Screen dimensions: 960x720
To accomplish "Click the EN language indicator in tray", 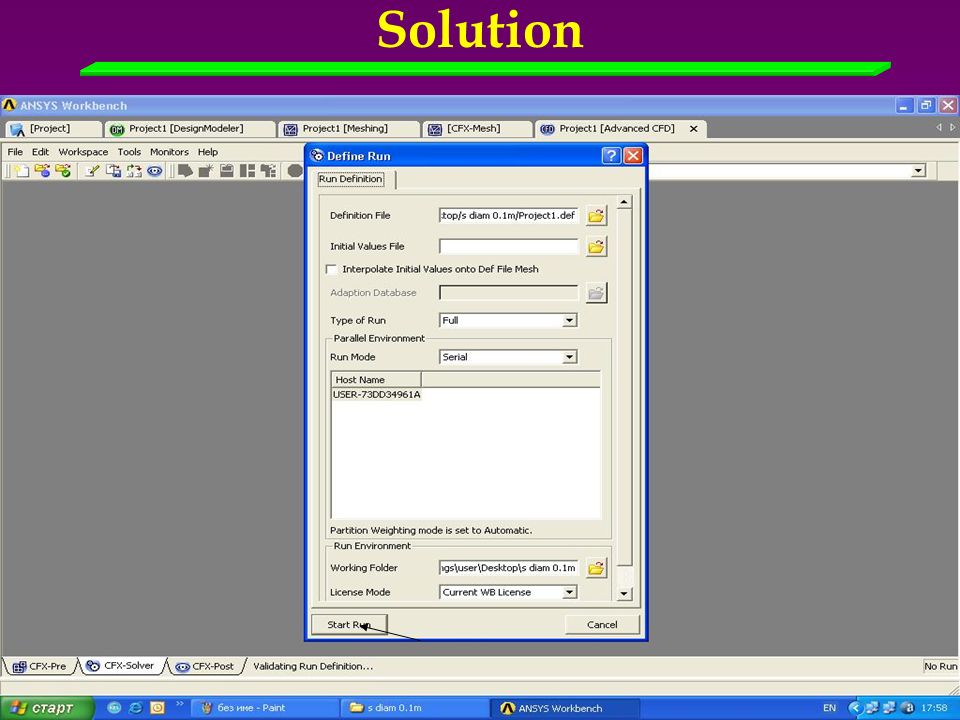I will click(x=829, y=708).
